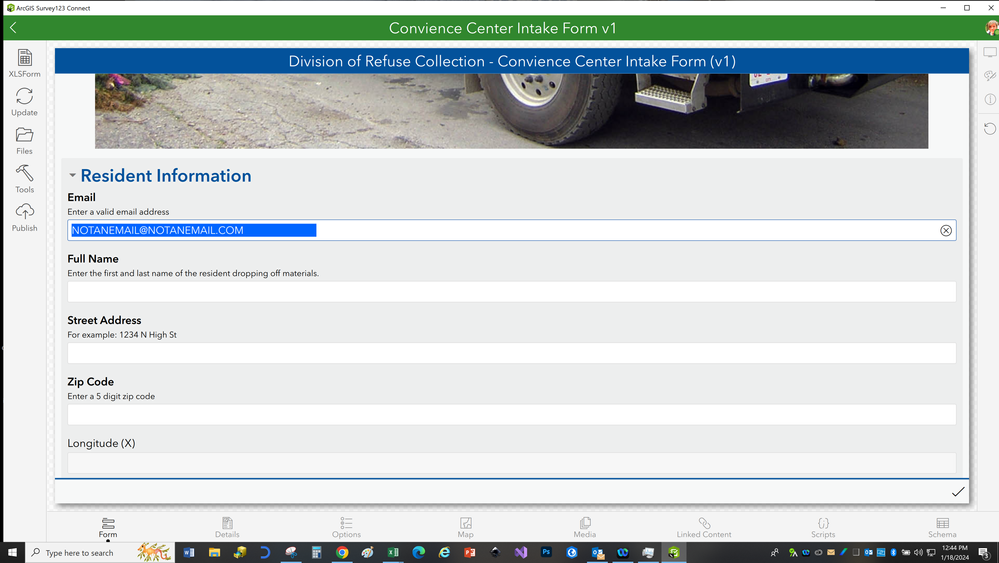This screenshot has height=563, width=999.
Task: Open the taskbar clock and date
Action: click(x=954, y=552)
